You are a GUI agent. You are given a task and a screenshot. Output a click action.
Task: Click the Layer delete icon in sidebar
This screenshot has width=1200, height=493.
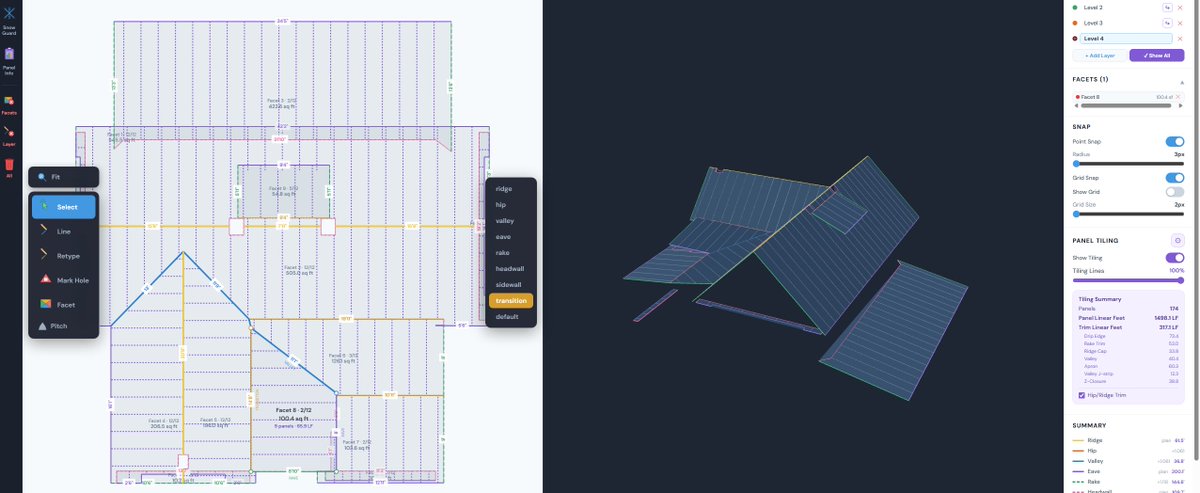8,136
